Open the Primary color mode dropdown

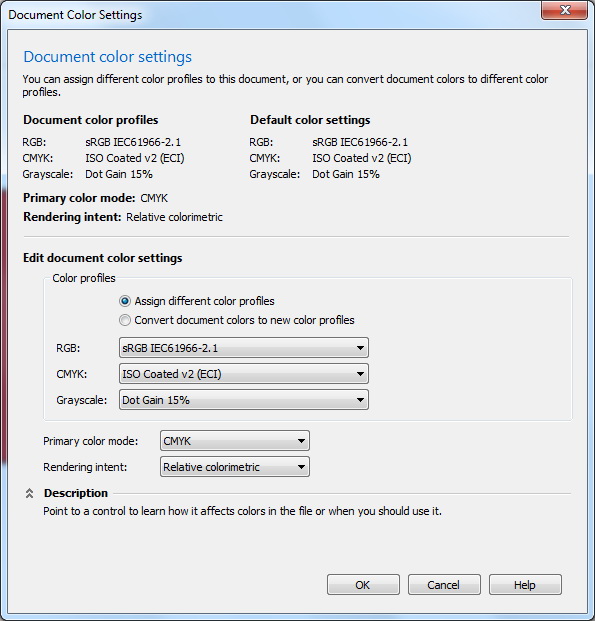click(x=235, y=441)
